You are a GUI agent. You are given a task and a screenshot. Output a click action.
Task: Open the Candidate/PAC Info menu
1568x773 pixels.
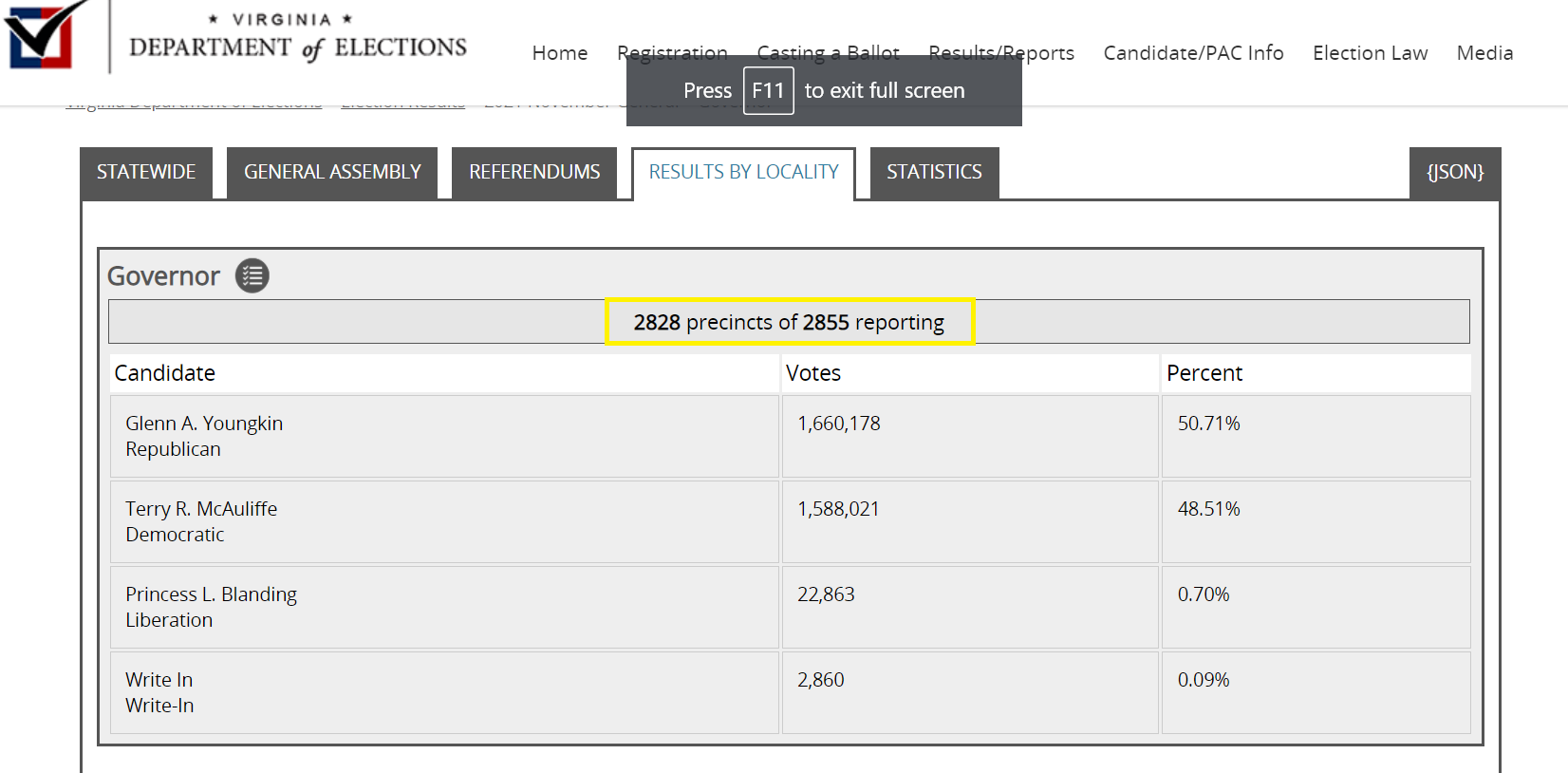coord(1193,53)
